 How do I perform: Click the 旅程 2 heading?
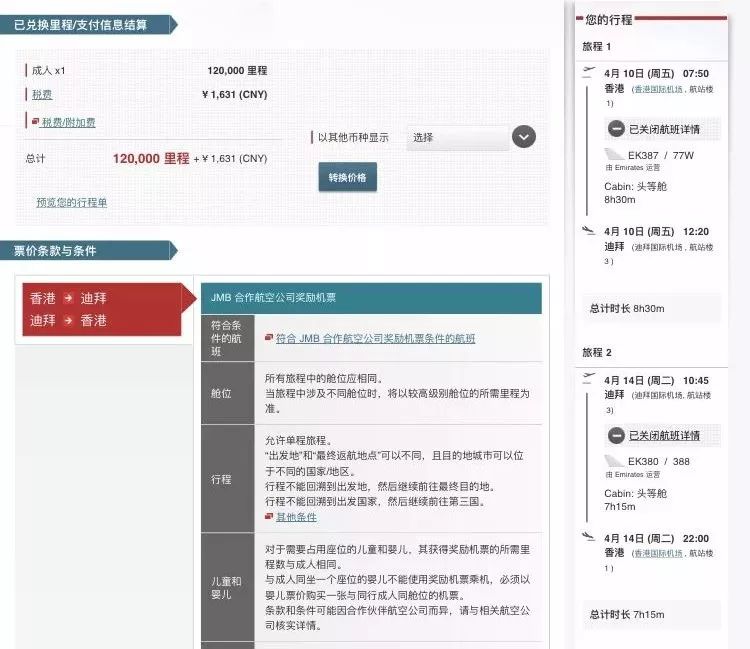click(596, 352)
